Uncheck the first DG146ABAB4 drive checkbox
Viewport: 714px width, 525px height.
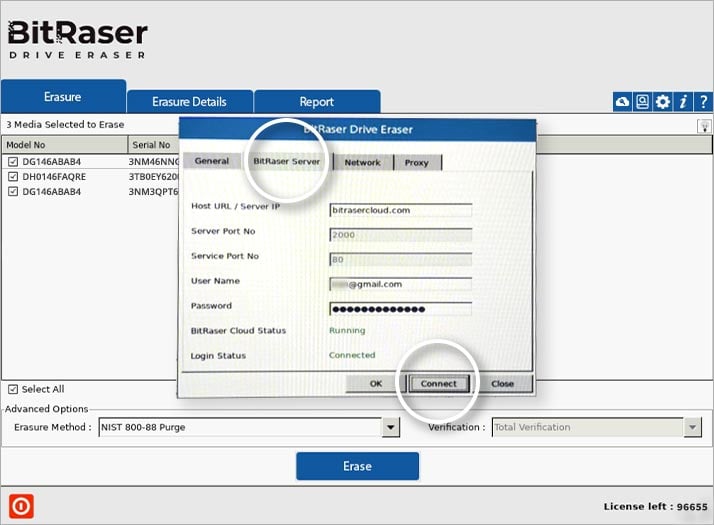(x=13, y=162)
